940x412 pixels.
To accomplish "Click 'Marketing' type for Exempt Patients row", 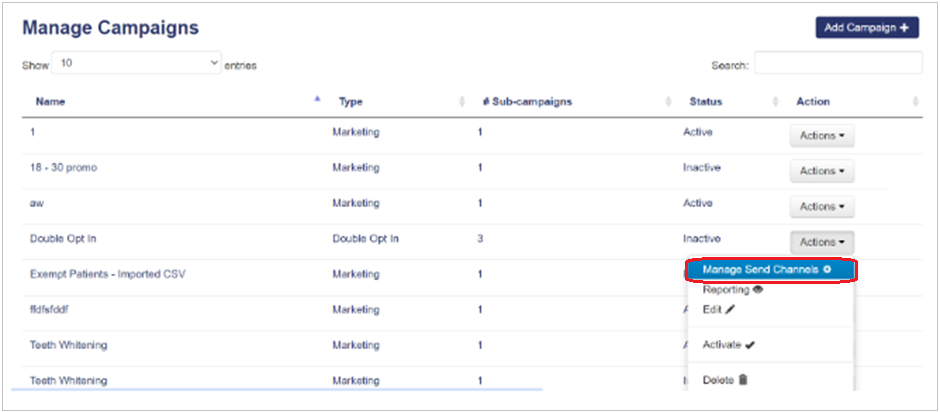I will (x=356, y=275).
